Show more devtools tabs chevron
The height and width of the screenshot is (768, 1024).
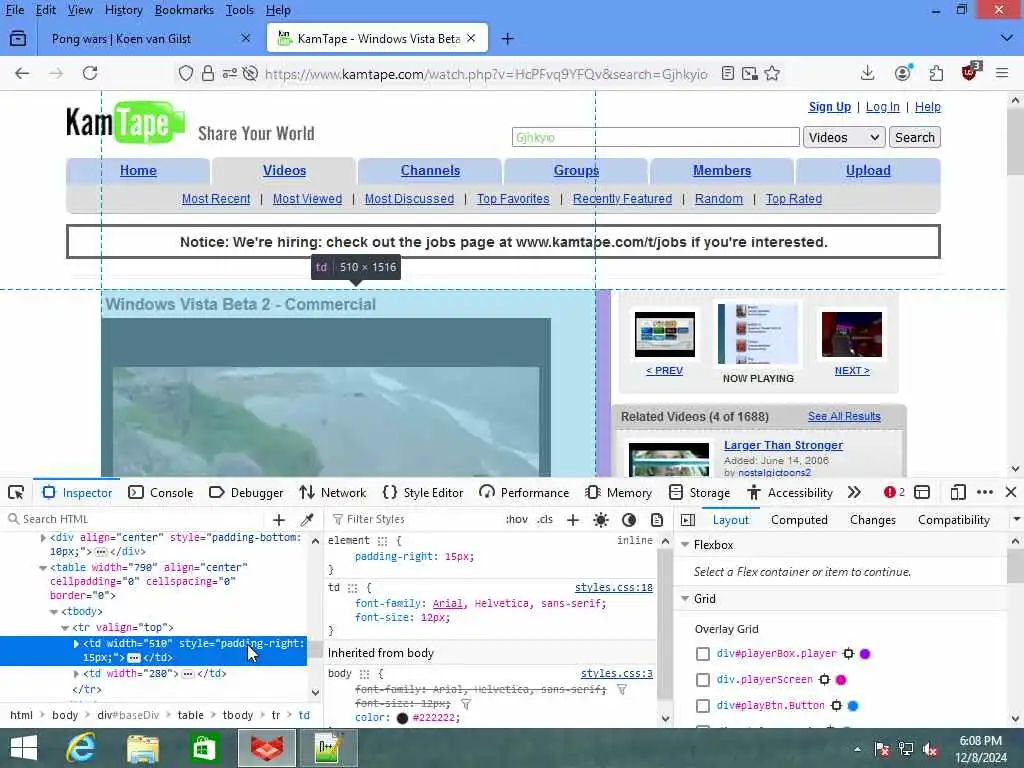click(854, 492)
